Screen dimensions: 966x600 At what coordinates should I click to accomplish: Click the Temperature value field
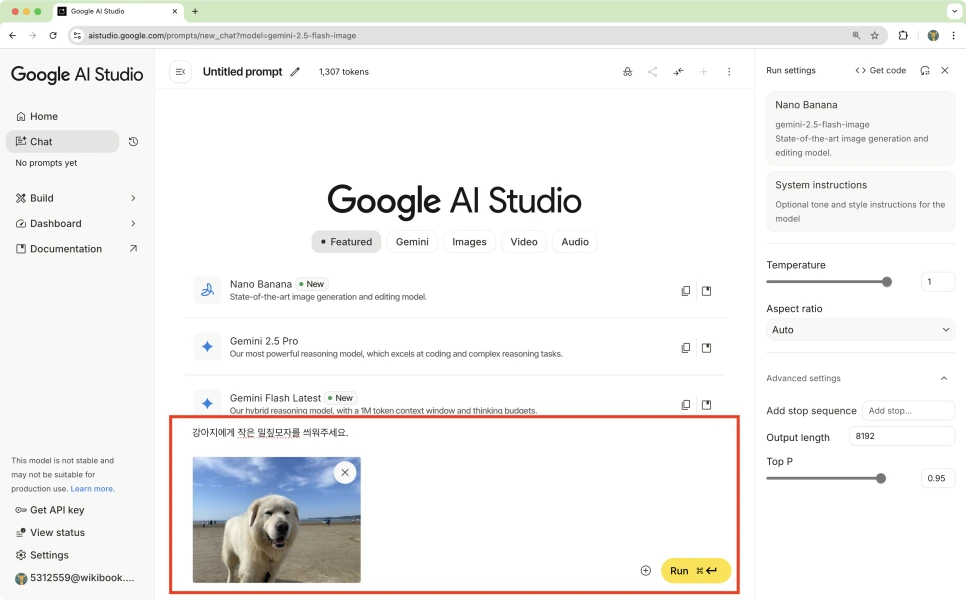938,282
